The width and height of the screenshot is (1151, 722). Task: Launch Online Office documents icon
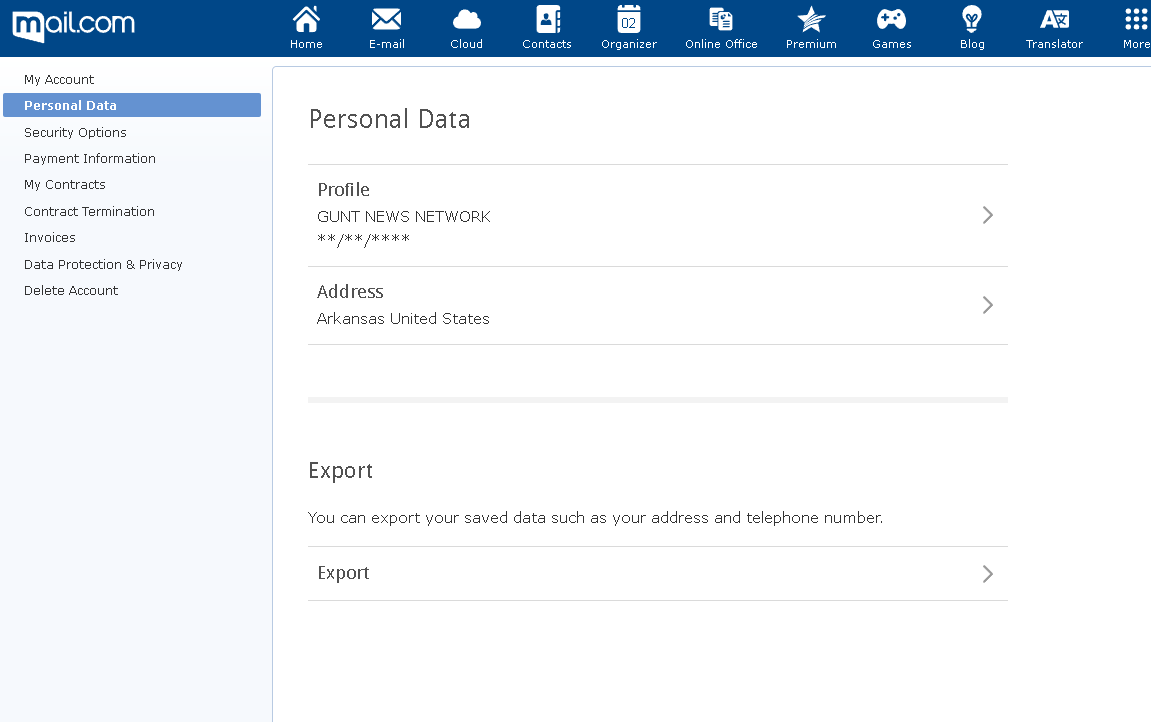[x=721, y=20]
